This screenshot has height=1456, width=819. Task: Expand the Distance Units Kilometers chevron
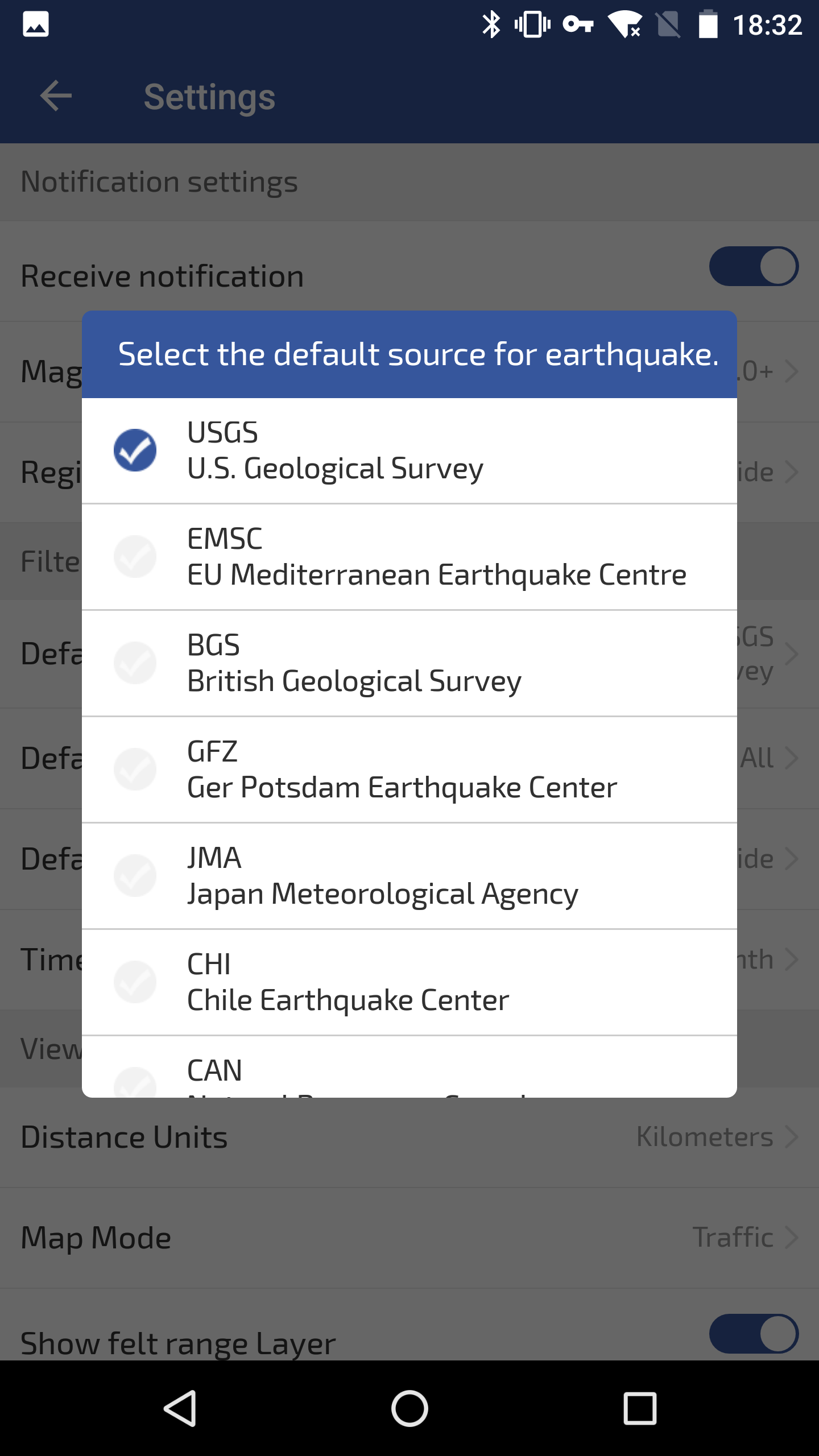tap(791, 1137)
